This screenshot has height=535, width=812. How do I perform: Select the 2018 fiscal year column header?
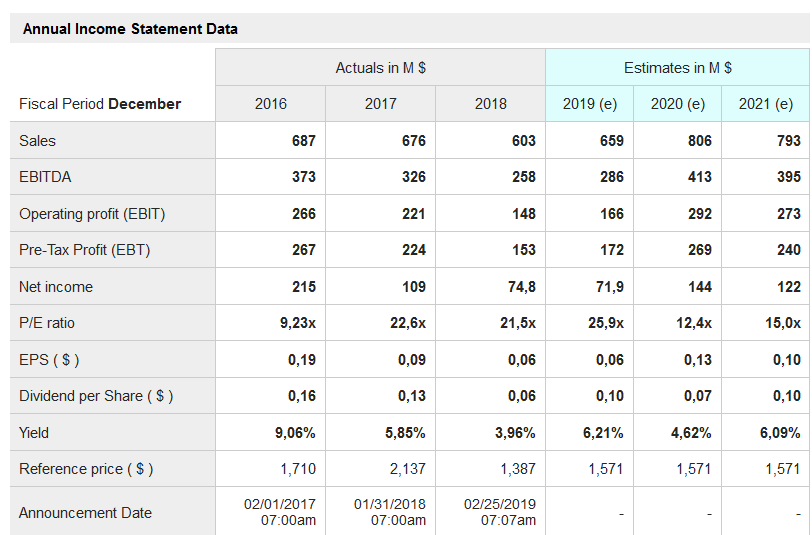[x=490, y=103]
